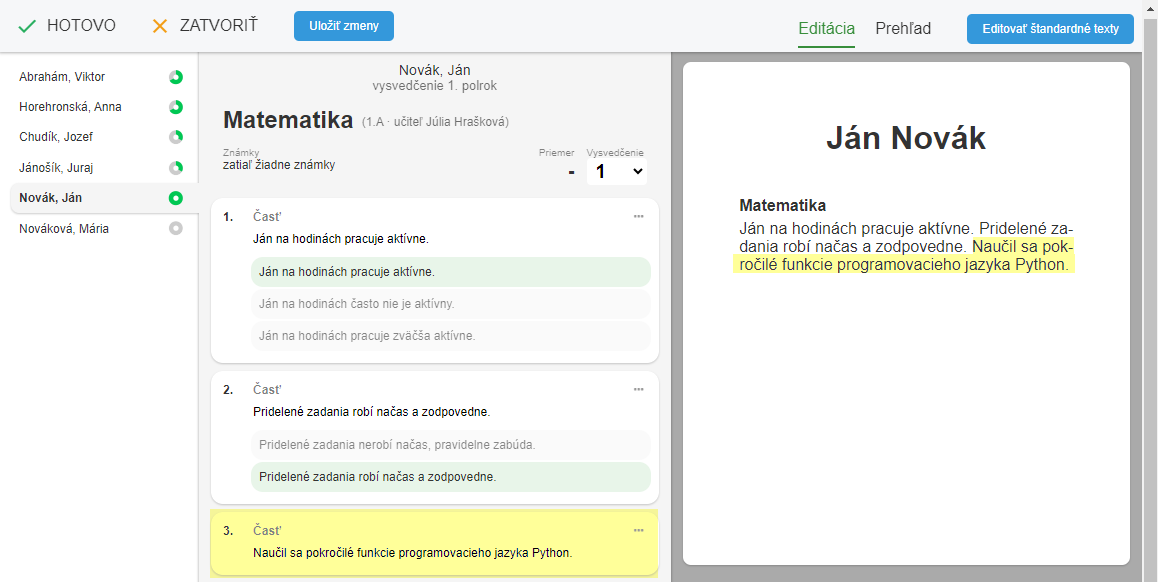The image size is (1158, 582).
Task: Click section 3 text about Python functions
Action: (x=413, y=552)
